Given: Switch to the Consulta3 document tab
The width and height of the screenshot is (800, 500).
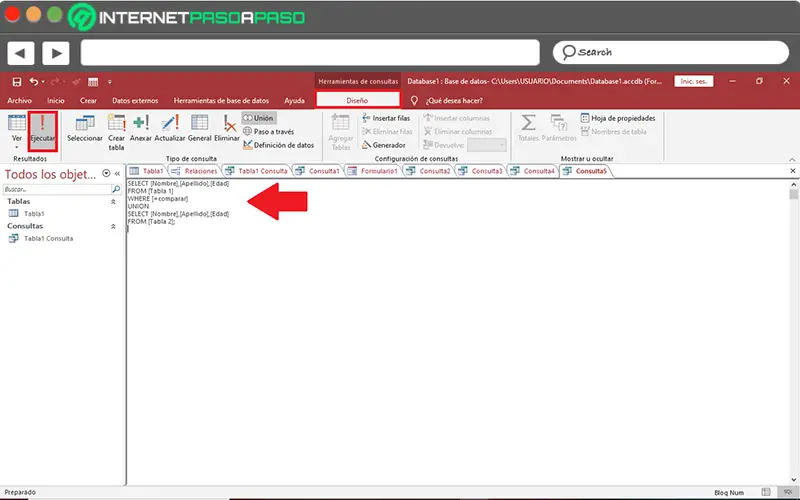Looking at the screenshot, I should click(x=481, y=171).
